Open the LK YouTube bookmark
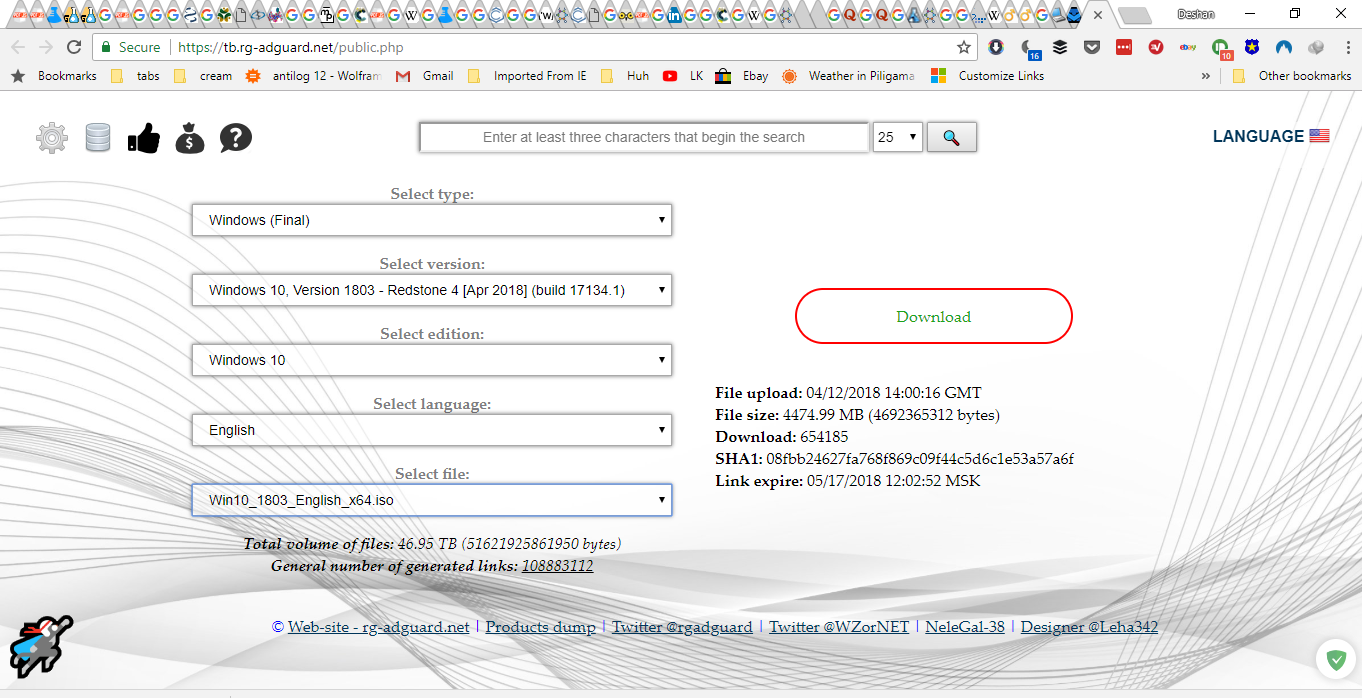The width and height of the screenshot is (1362, 698). 683,76
